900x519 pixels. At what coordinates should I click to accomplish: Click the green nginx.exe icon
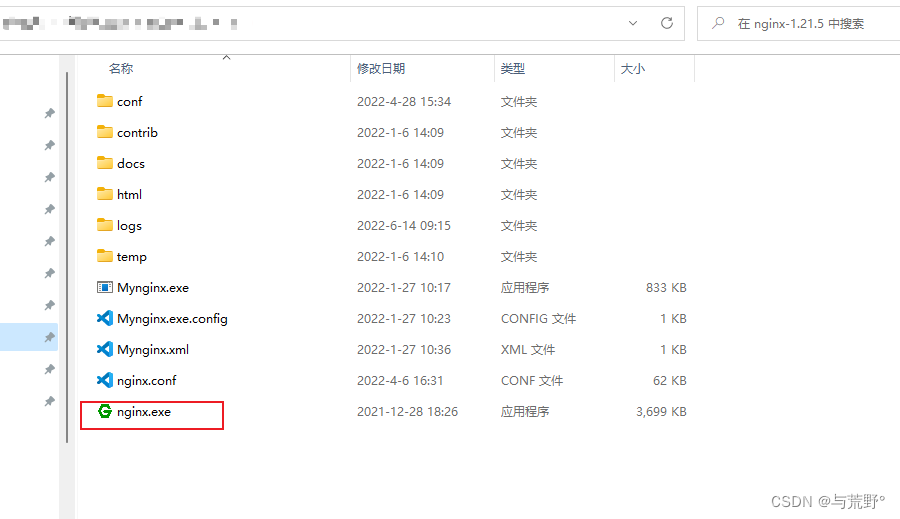[105, 411]
